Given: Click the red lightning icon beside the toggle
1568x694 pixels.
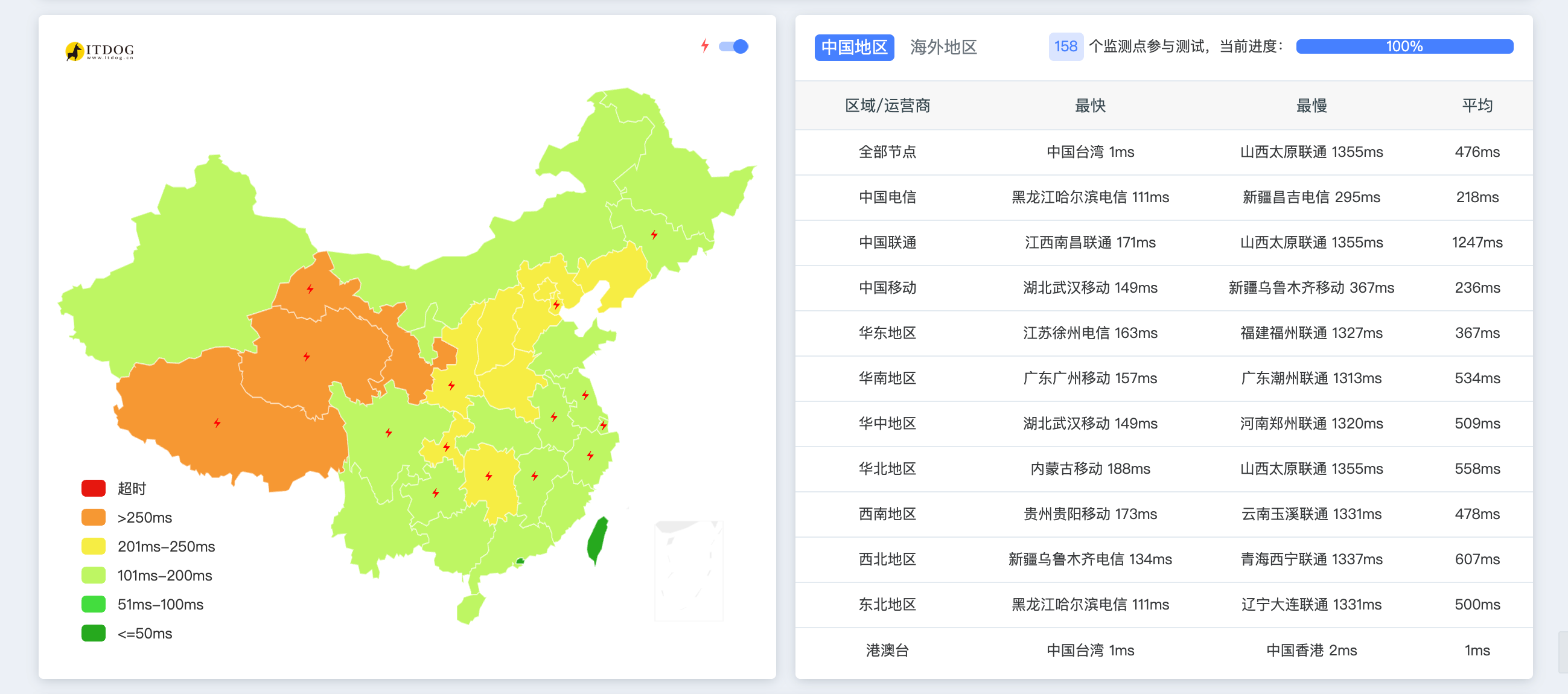Looking at the screenshot, I should coord(704,46).
